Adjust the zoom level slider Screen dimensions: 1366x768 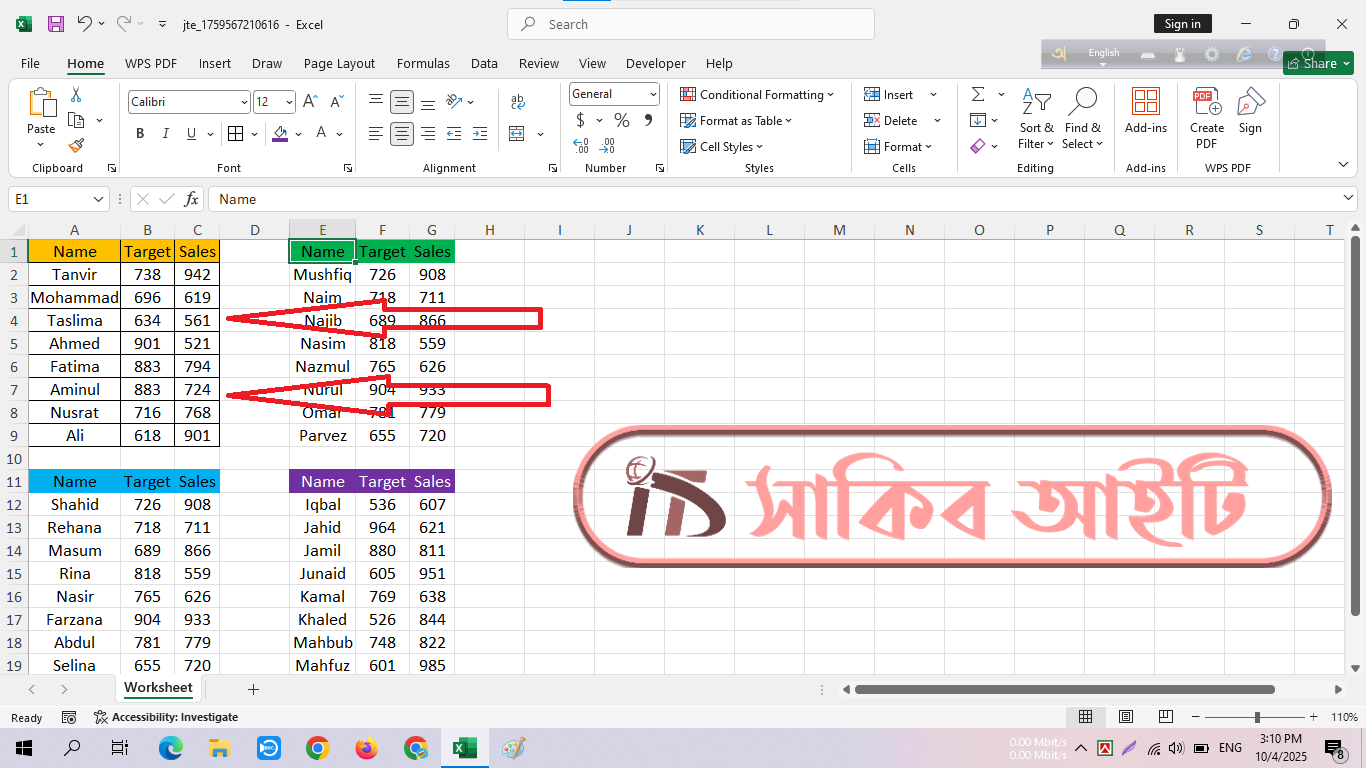click(1257, 717)
